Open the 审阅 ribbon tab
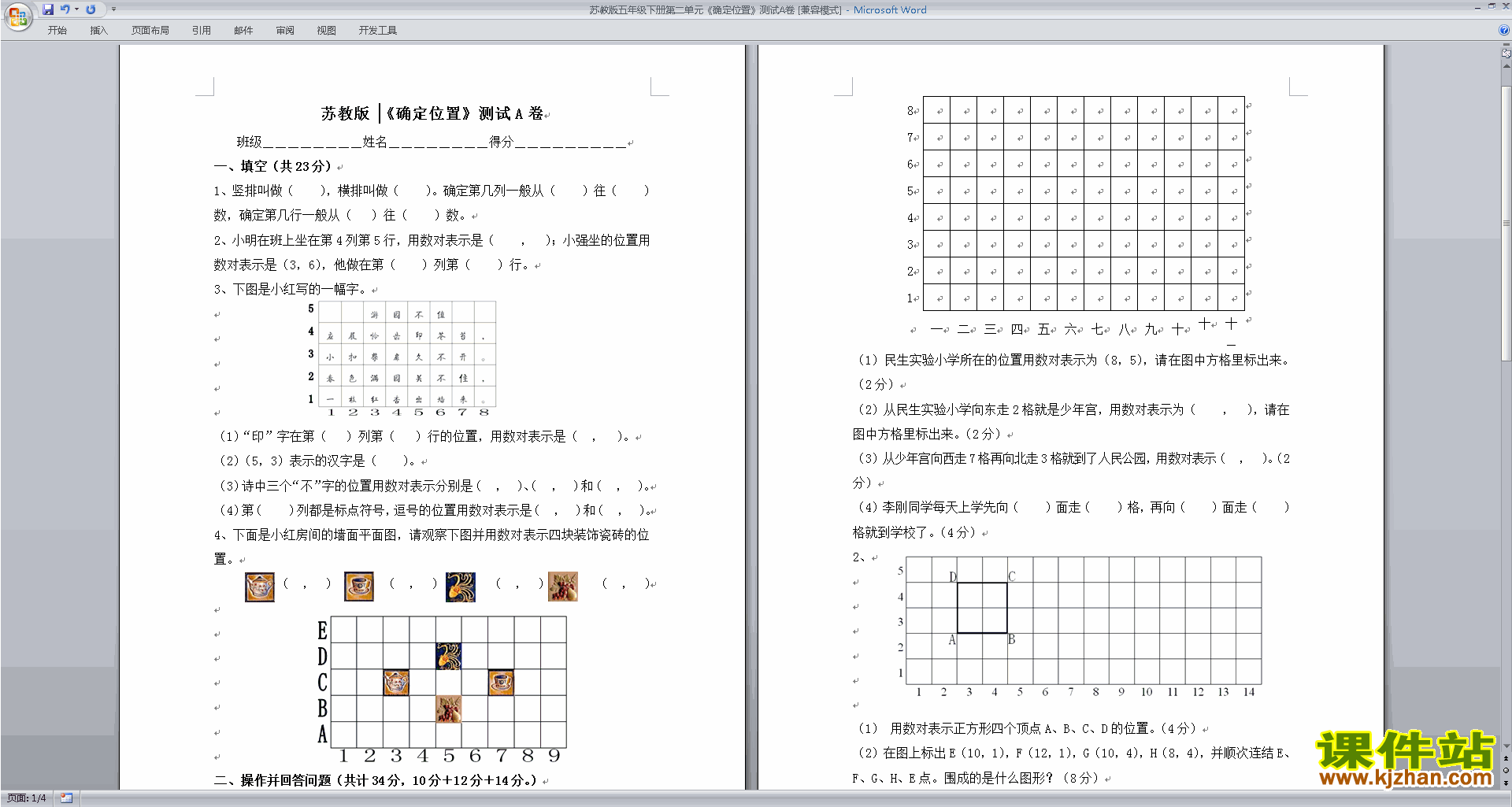The width and height of the screenshot is (1512, 807). pos(285,31)
